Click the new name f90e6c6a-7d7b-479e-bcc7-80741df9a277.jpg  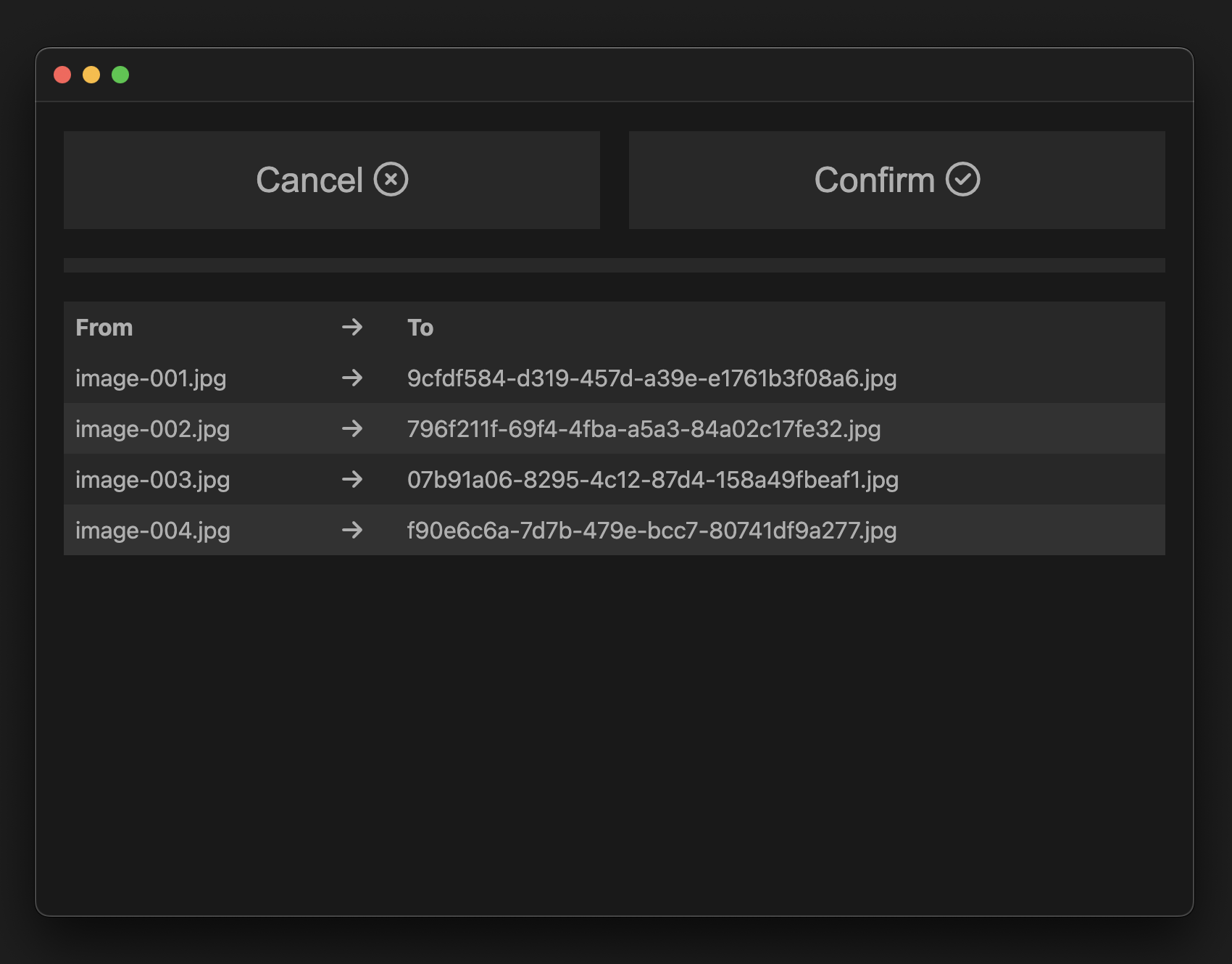[652, 530]
